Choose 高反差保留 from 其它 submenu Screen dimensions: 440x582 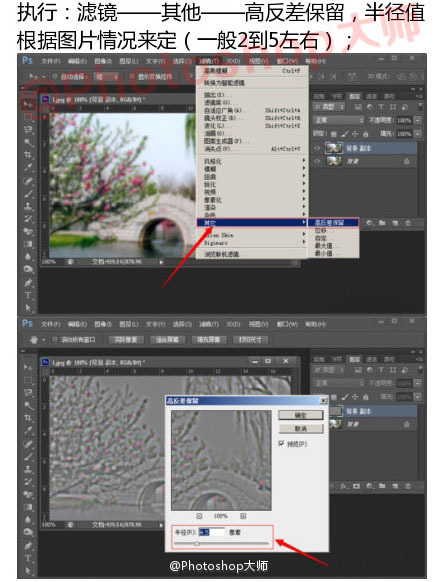[x=333, y=223]
